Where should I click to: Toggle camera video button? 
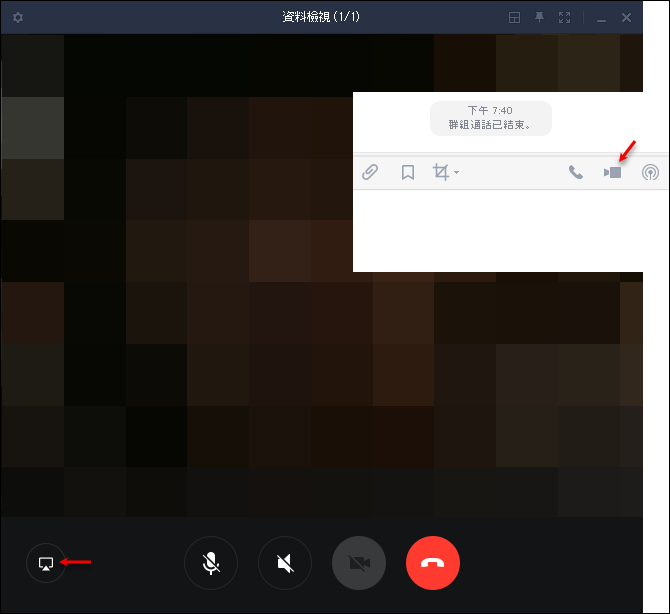coord(359,563)
